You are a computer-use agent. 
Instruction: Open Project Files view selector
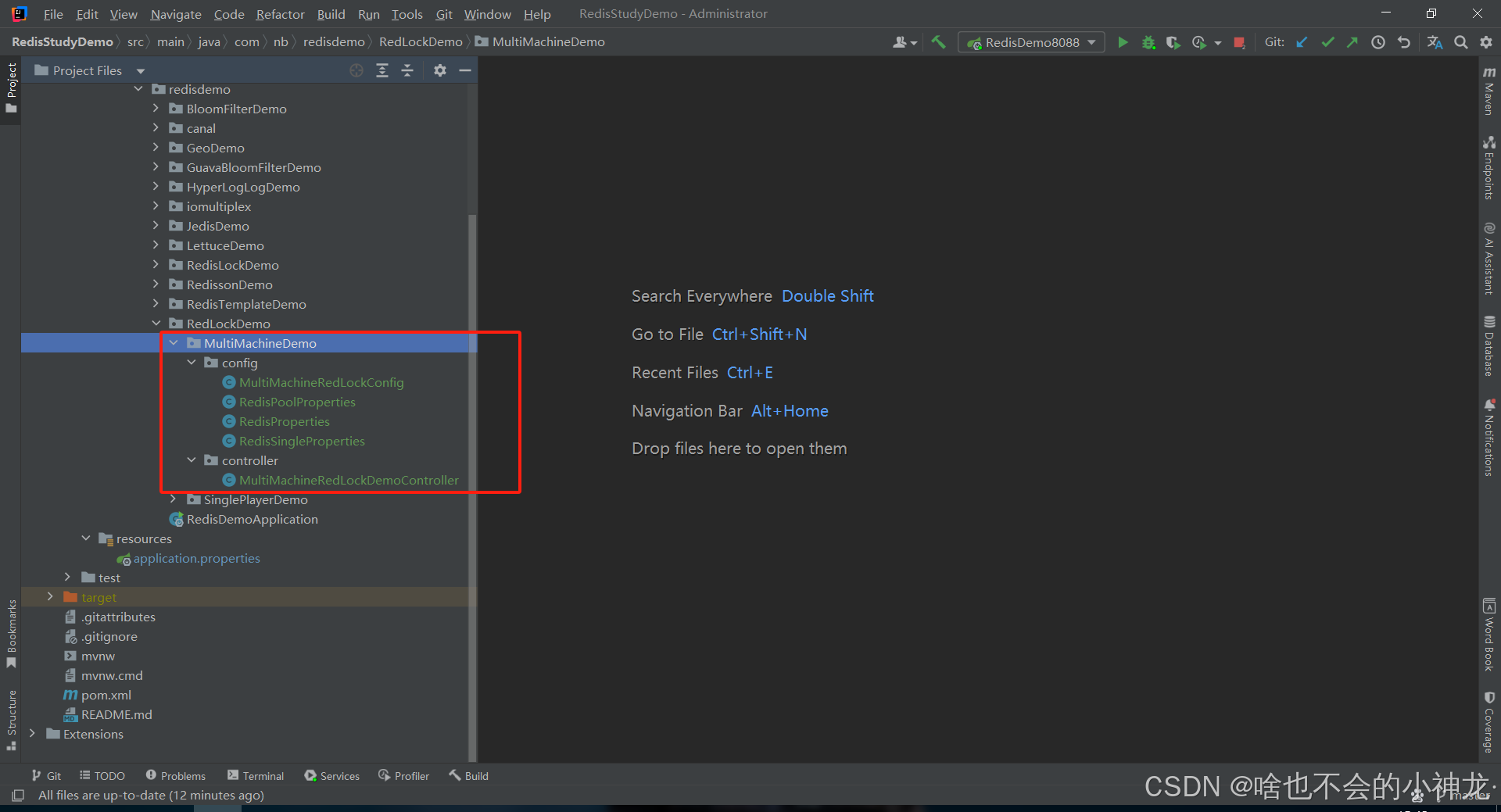90,70
